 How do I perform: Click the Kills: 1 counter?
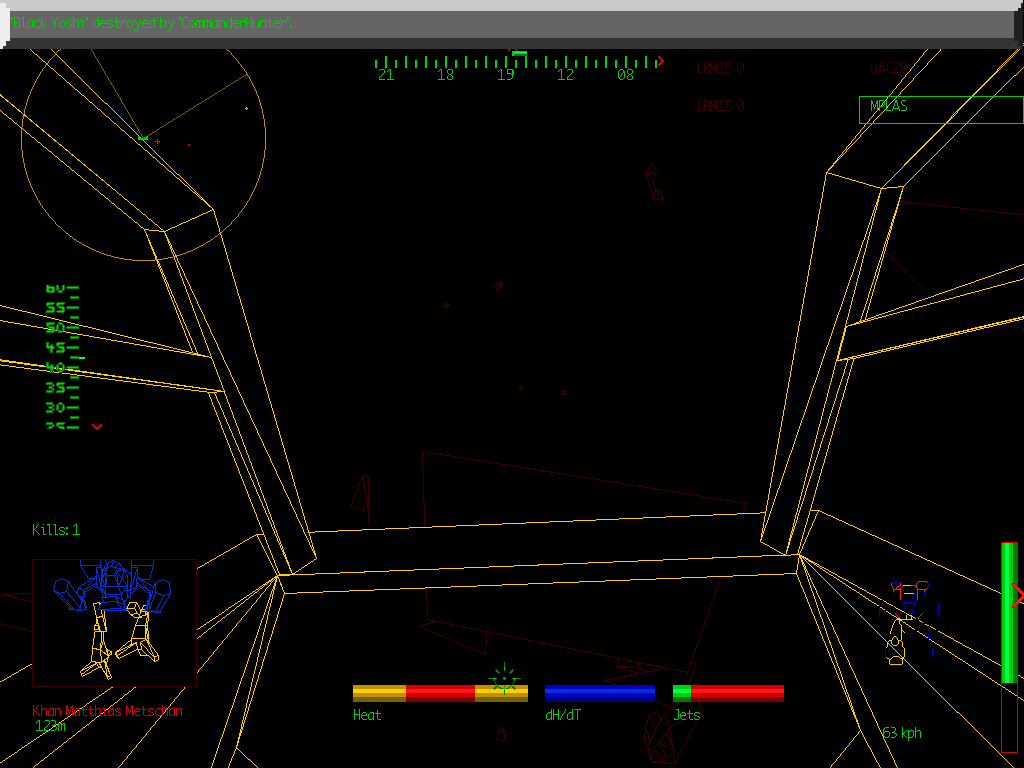pos(55,530)
